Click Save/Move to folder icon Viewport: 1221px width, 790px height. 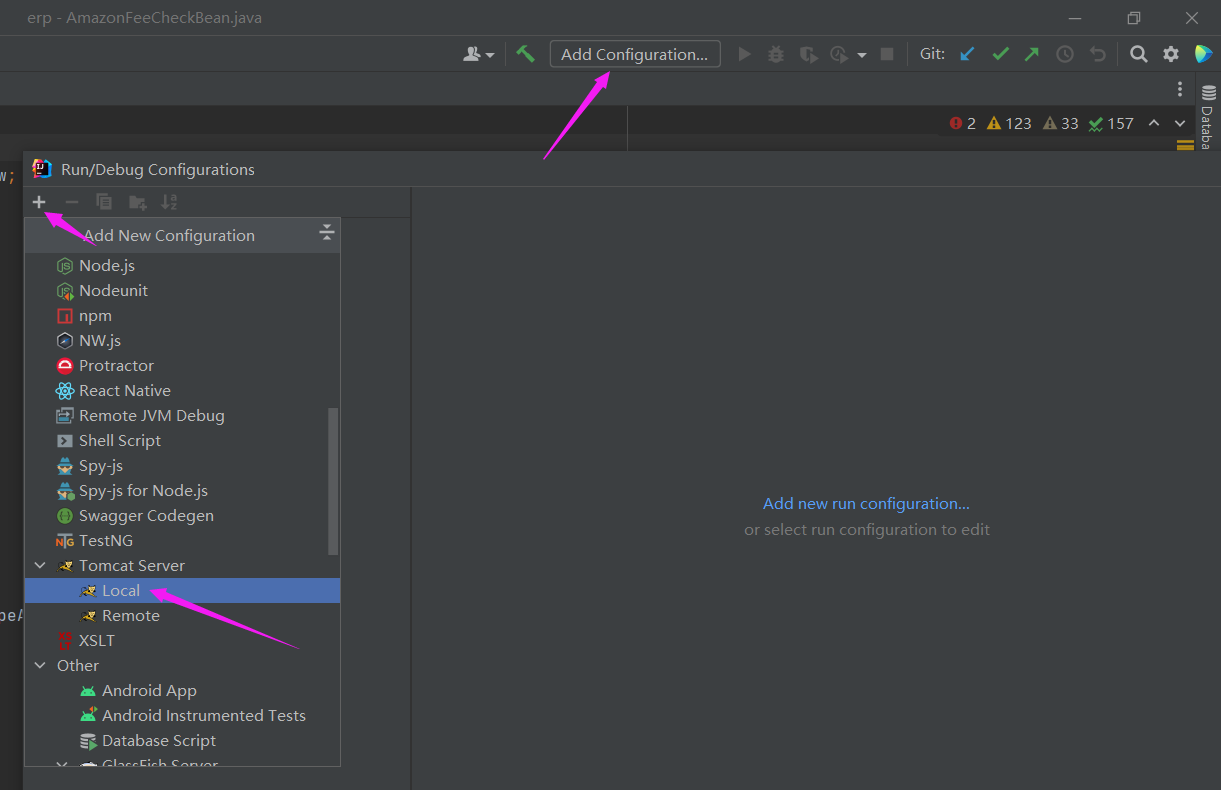point(138,202)
